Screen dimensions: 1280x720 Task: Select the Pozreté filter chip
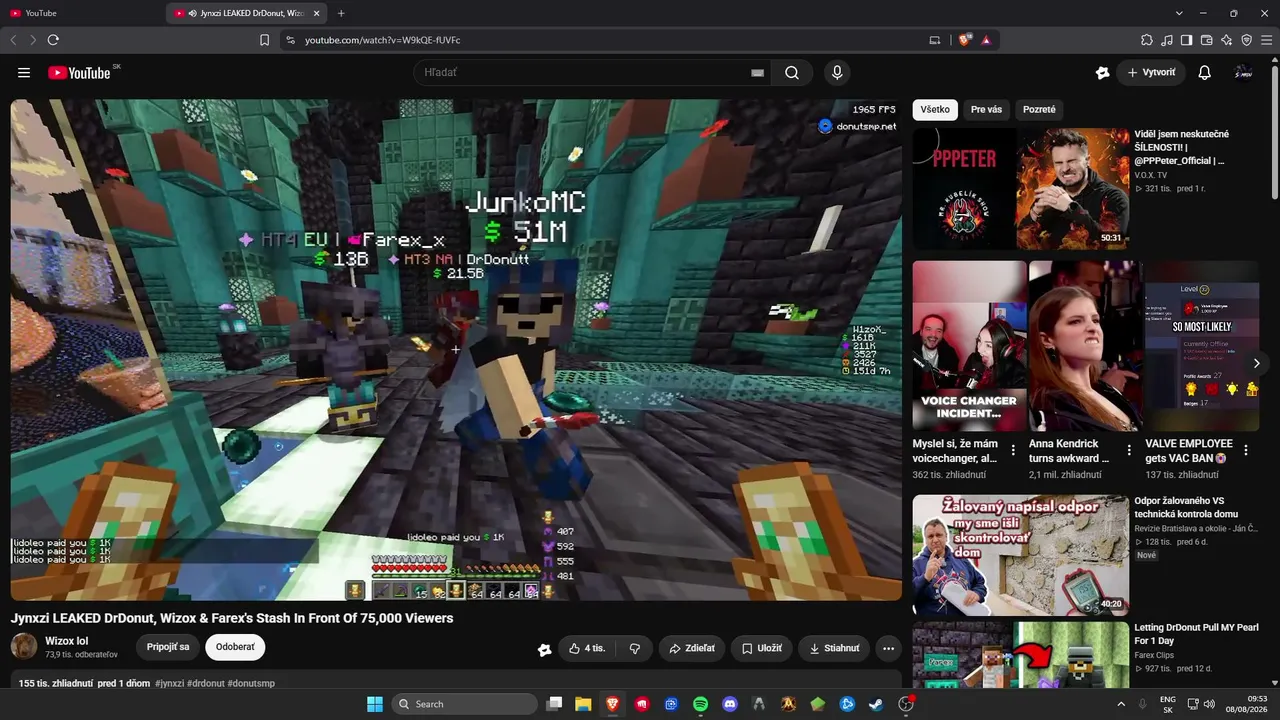pyautogui.click(x=1039, y=110)
